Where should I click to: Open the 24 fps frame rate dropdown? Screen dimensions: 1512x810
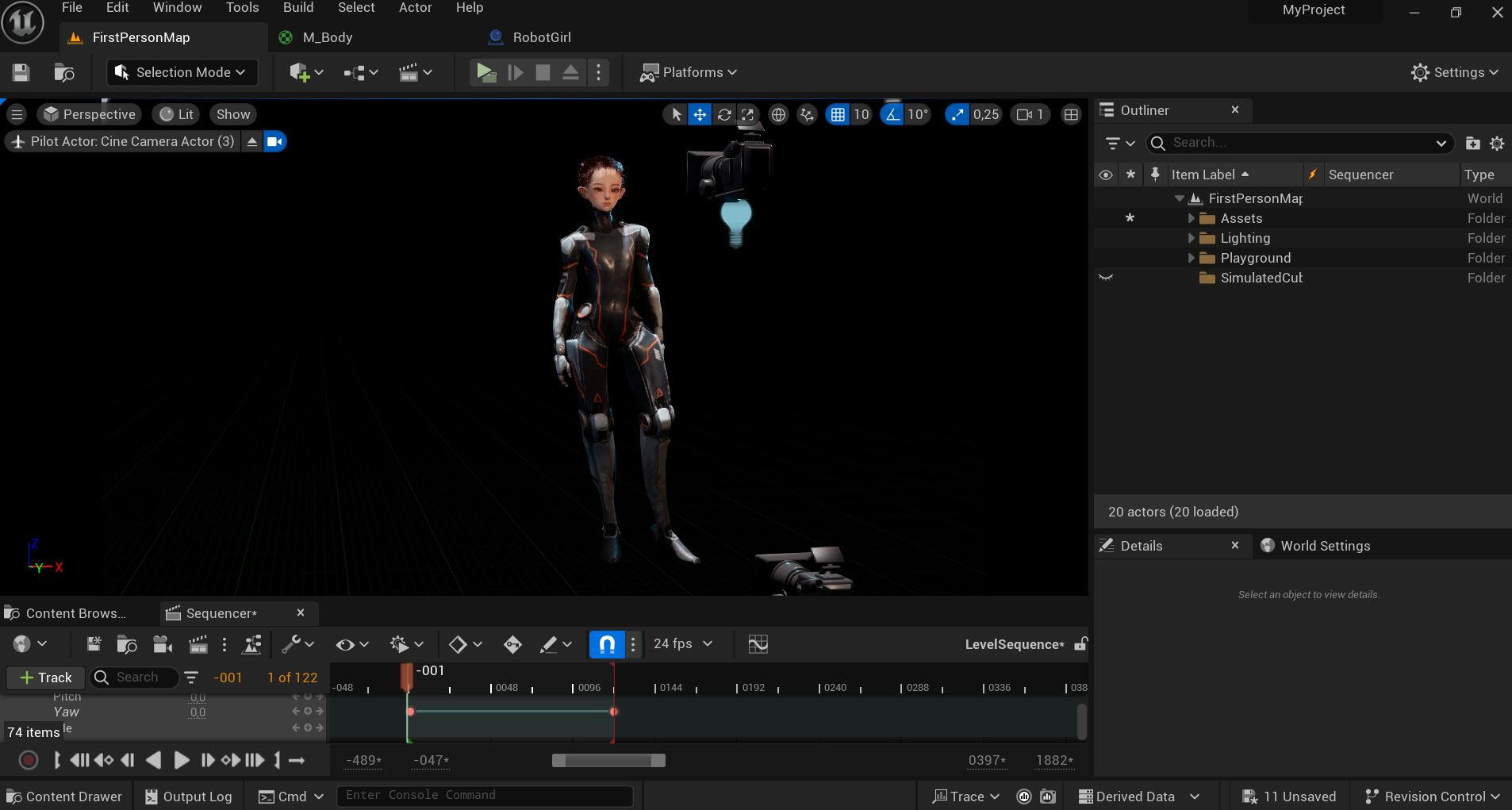tap(683, 643)
